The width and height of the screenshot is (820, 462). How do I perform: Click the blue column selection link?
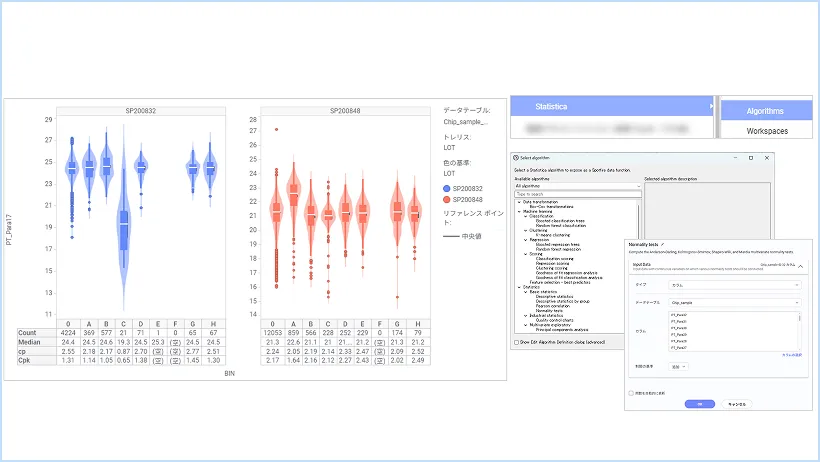tap(792, 355)
